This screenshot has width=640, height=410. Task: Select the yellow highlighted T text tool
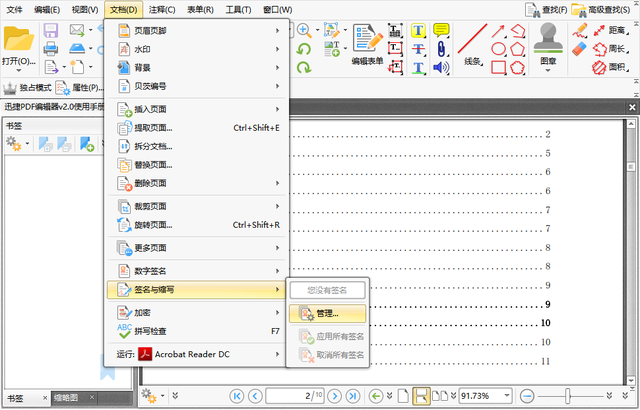(x=418, y=31)
